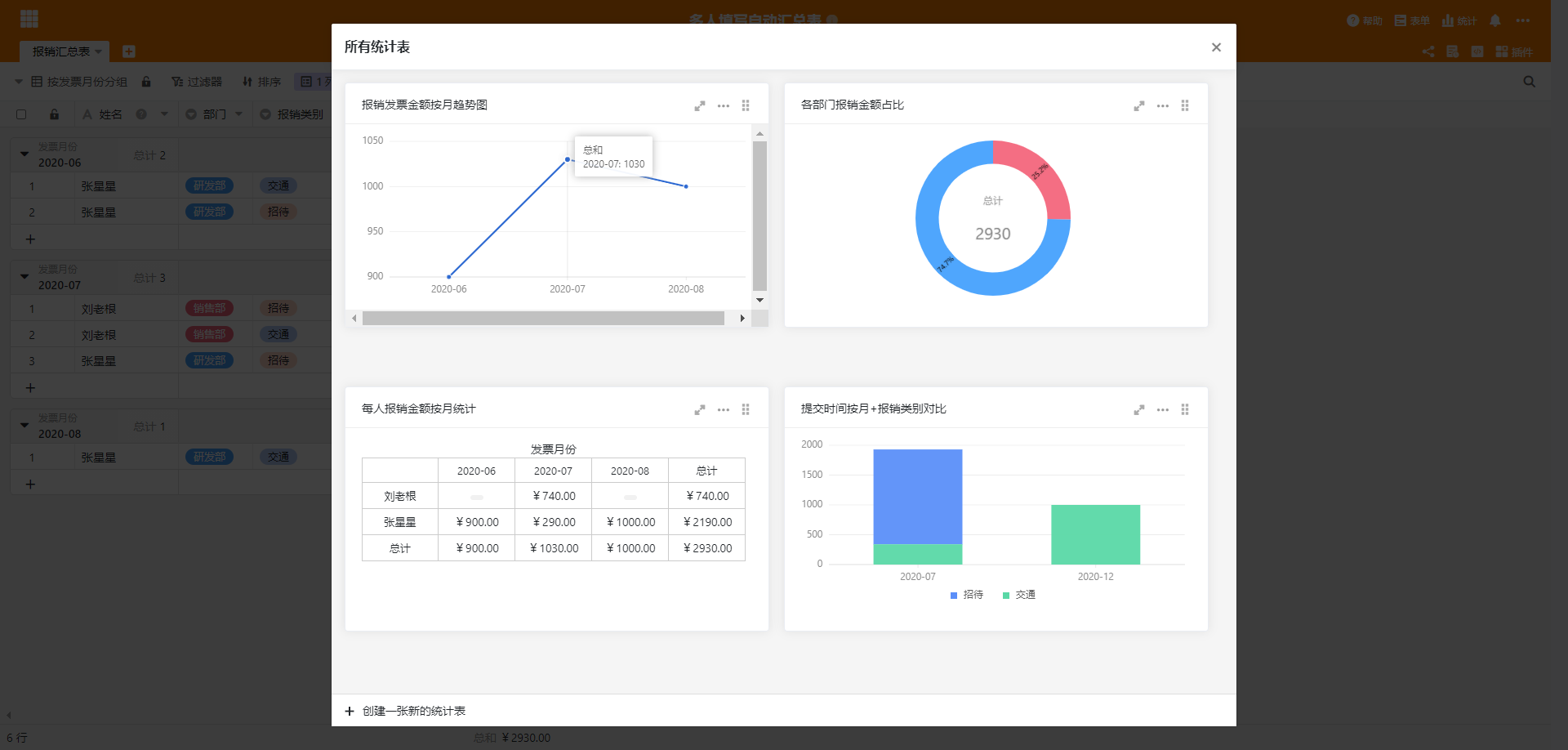Viewport: 1568px width, 750px height.
Task: Toggle the 招待 legend item in bar chart
Action: (967, 595)
